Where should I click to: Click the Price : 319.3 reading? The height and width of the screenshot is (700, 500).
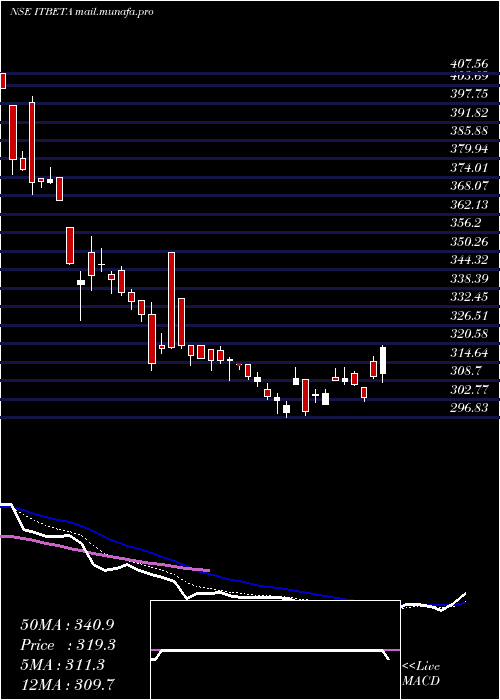[x=68, y=645]
